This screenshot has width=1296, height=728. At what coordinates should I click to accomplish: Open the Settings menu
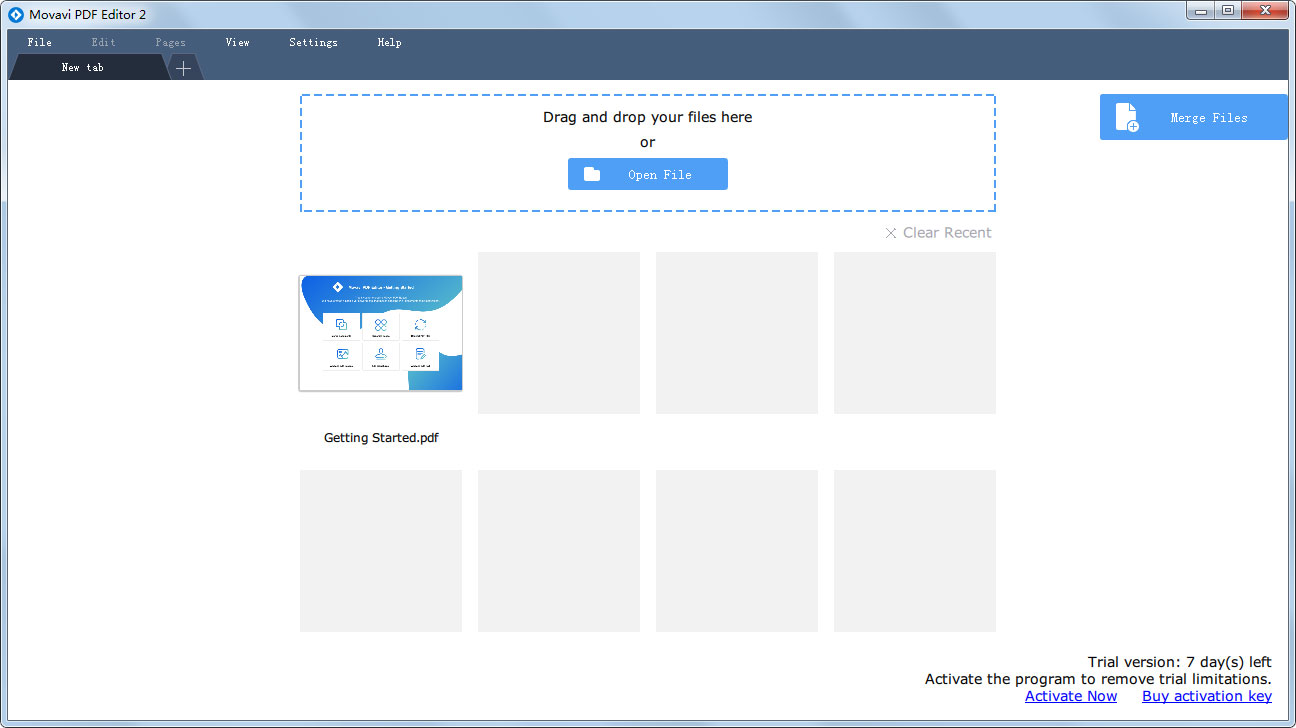[x=313, y=42]
